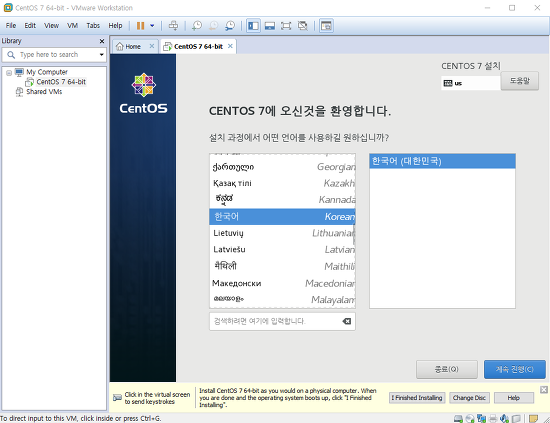Open the Tabs menu

click(93, 26)
